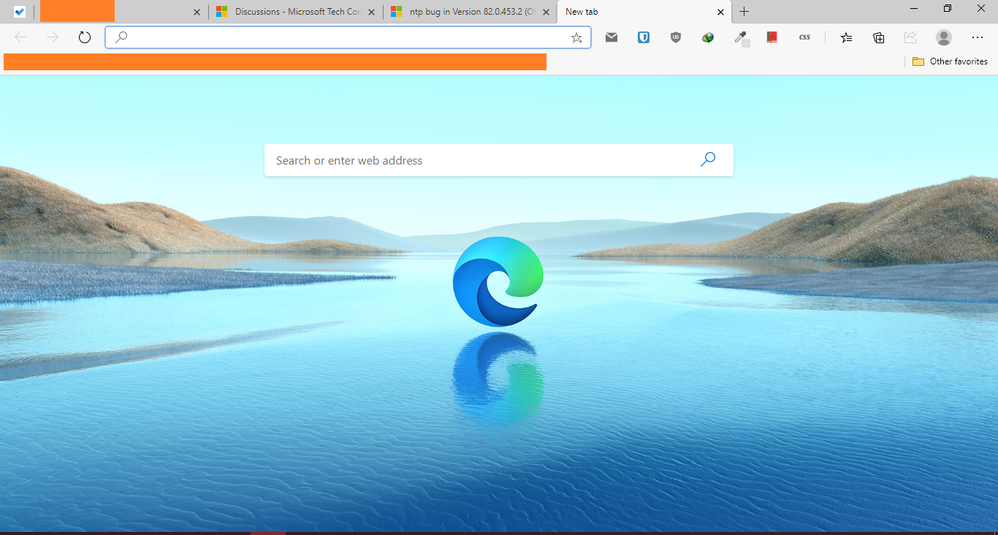Open the Favorites list button
Screen dimensions: 998x535
846,38
